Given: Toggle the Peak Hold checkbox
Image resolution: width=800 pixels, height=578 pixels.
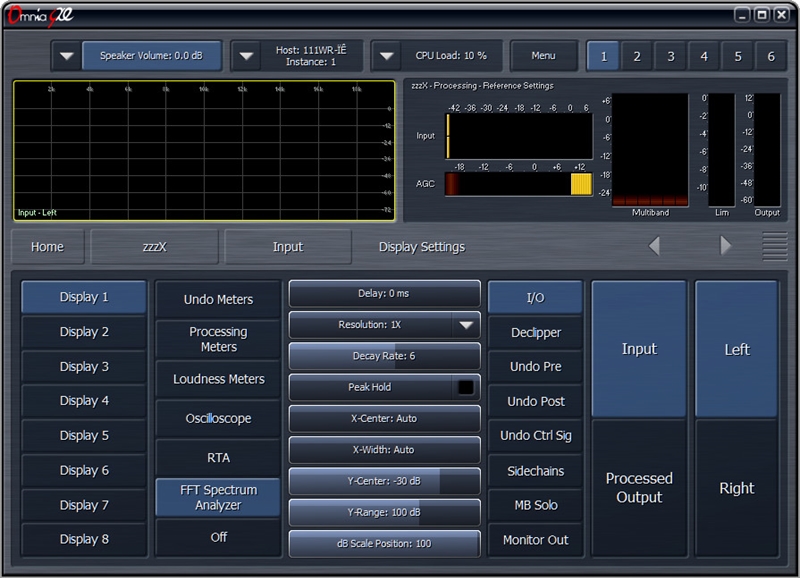Looking at the screenshot, I should (466, 387).
